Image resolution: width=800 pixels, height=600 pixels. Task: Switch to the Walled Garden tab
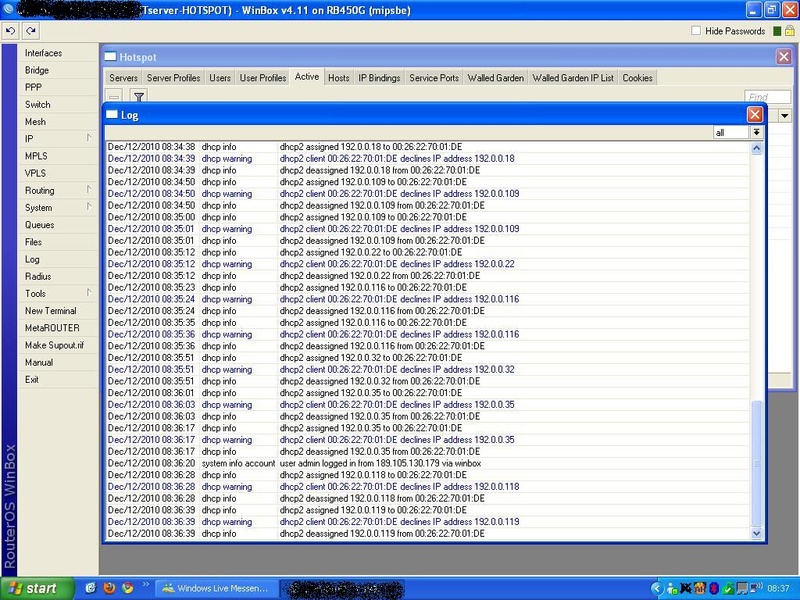[495, 78]
